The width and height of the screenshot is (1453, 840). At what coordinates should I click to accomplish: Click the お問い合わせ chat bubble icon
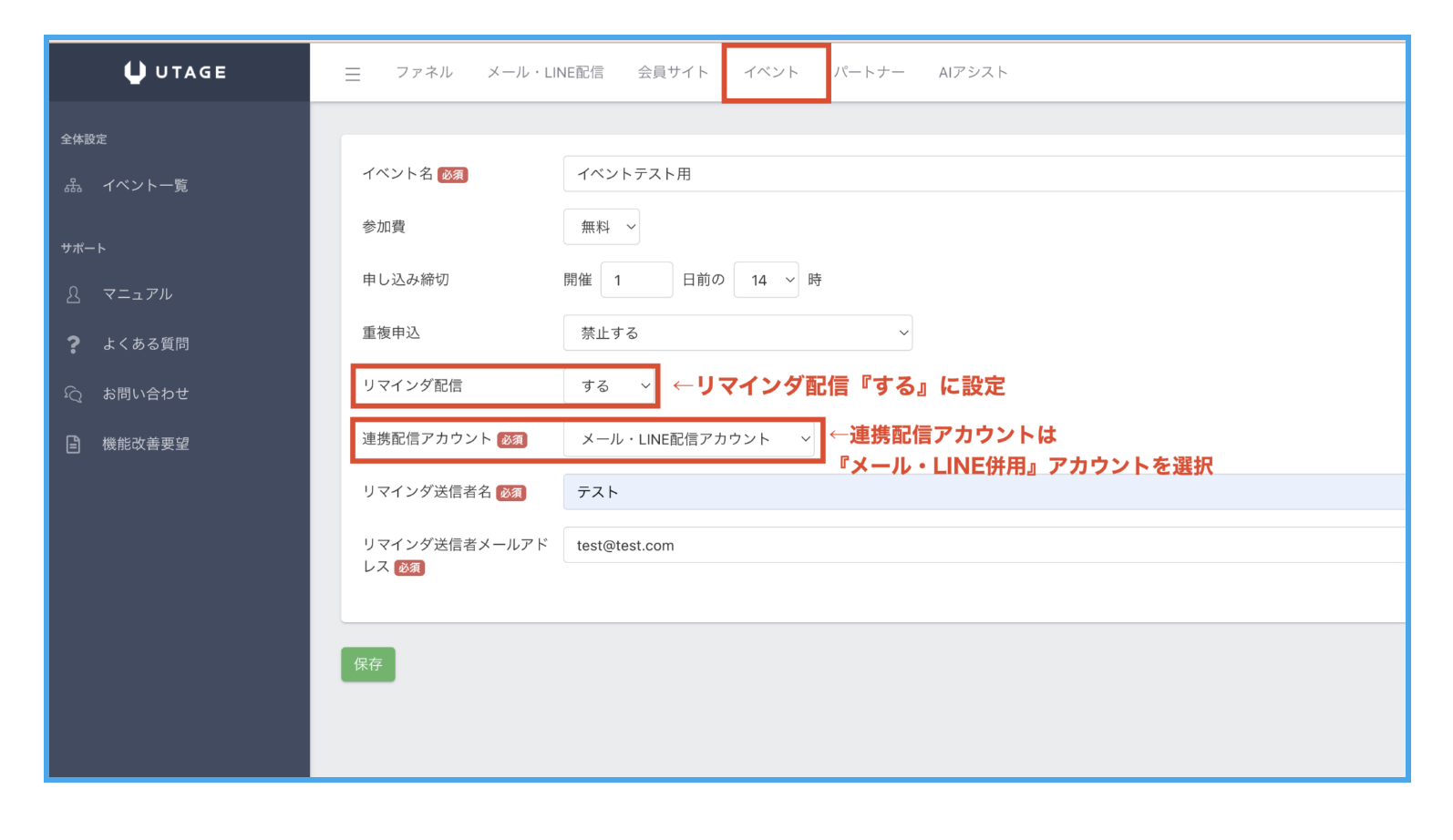(74, 394)
